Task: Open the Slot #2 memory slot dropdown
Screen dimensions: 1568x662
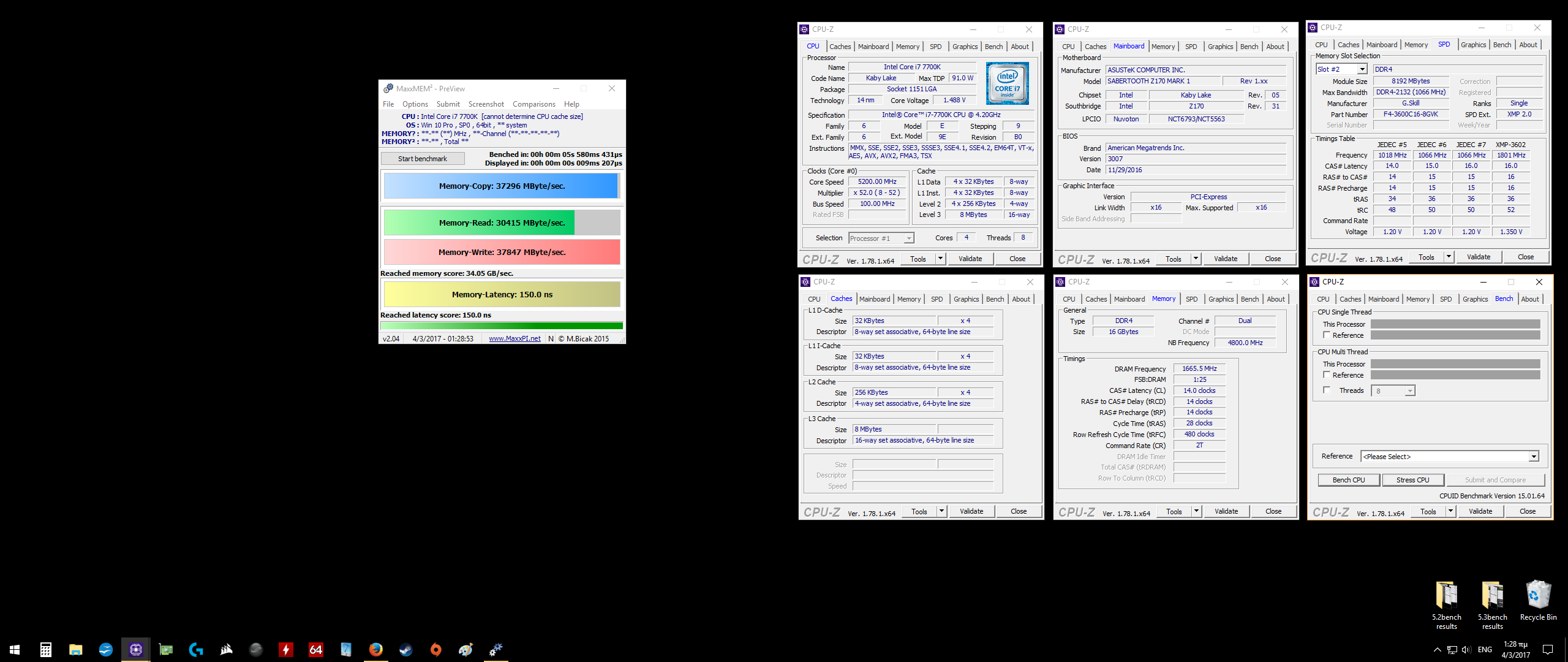Action: 1341,69
